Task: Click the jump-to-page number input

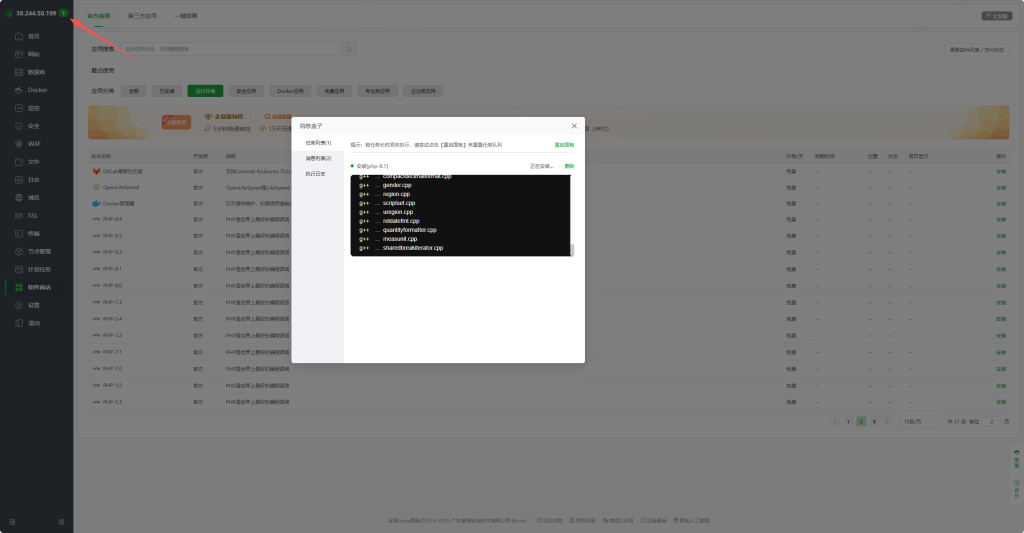Action: pos(991,422)
